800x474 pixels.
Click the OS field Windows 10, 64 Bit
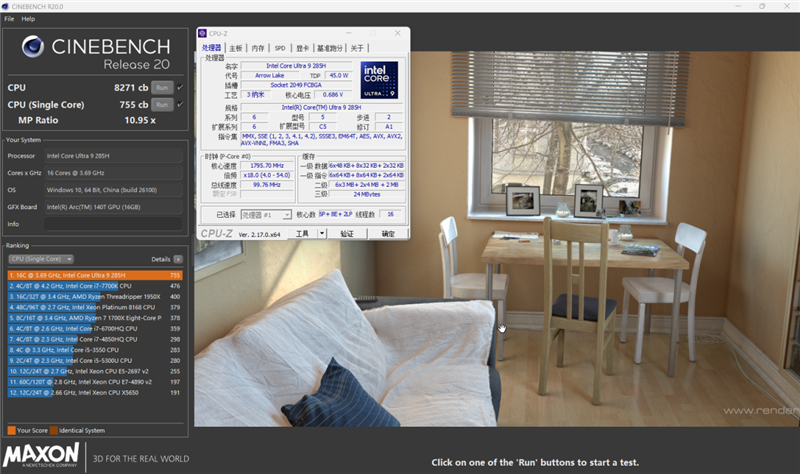[113, 190]
